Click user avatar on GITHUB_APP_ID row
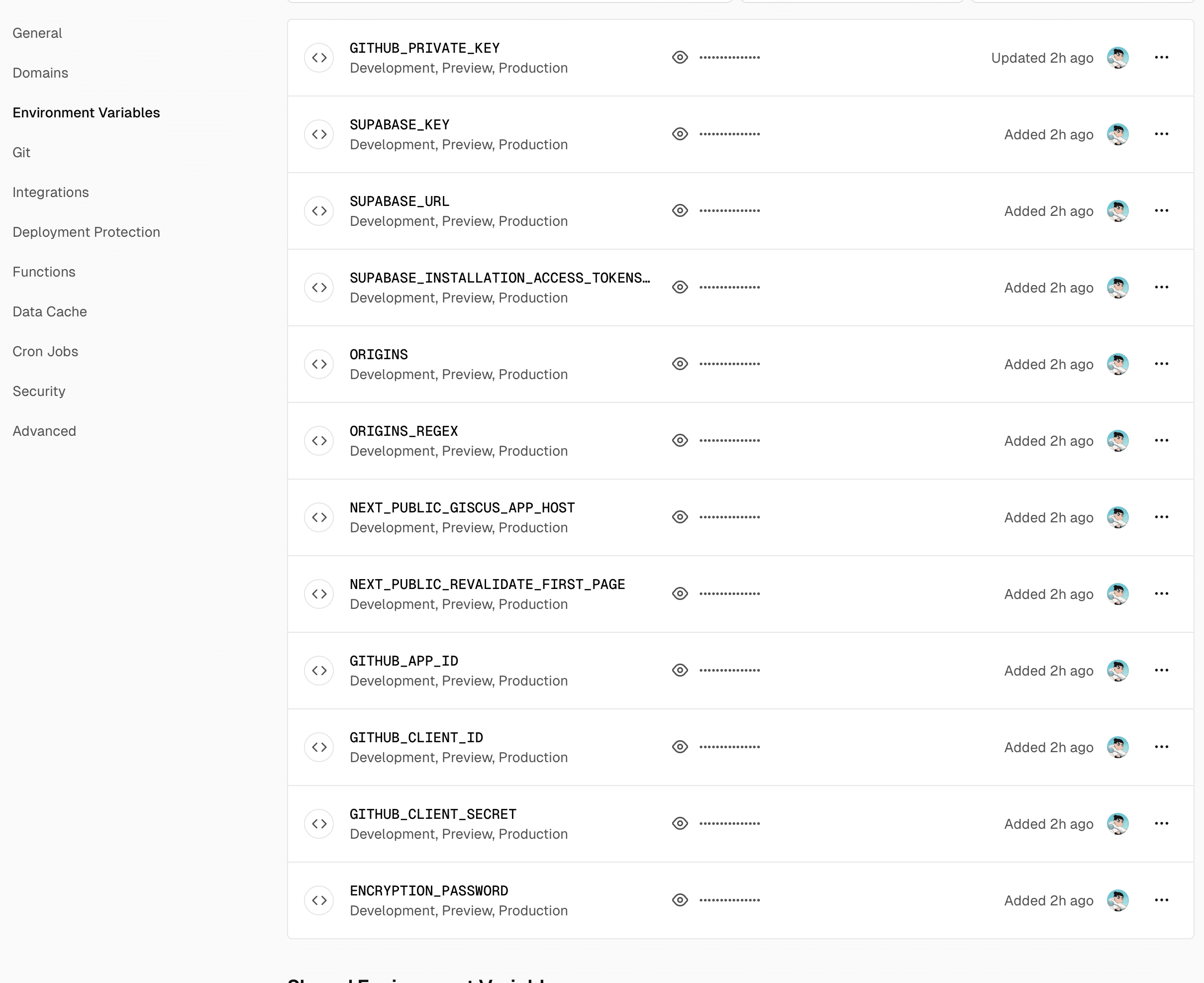The width and height of the screenshot is (1204, 983). 1117,671
